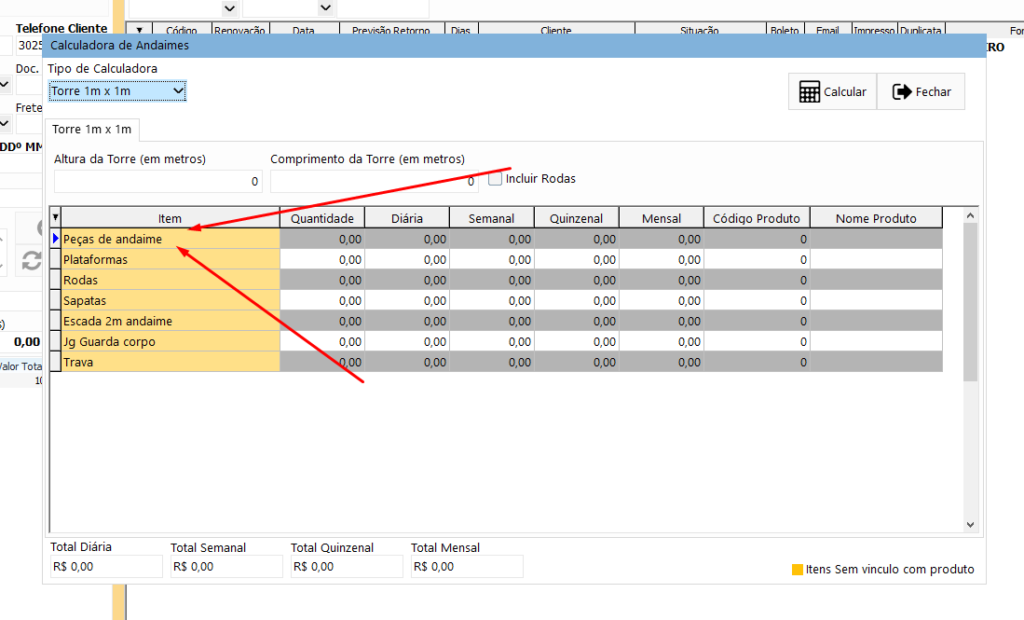Open the items grid corner selector menu
The width and height of the screenshot is (1024, 620).
[56, 218]
